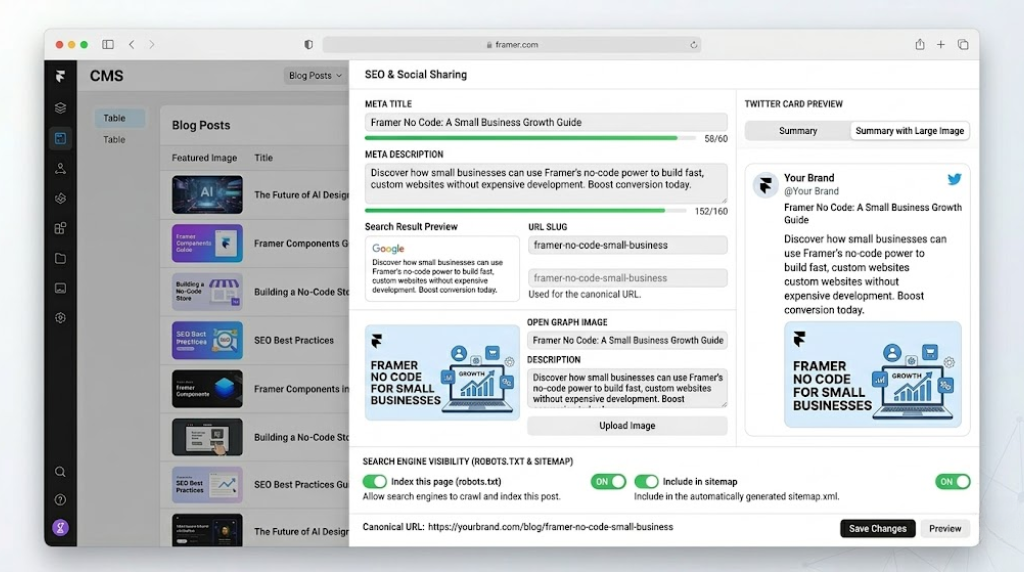Click the search icon in the sidebar
Viewport: 1024px width, 572px height.
tap(61, 472)
